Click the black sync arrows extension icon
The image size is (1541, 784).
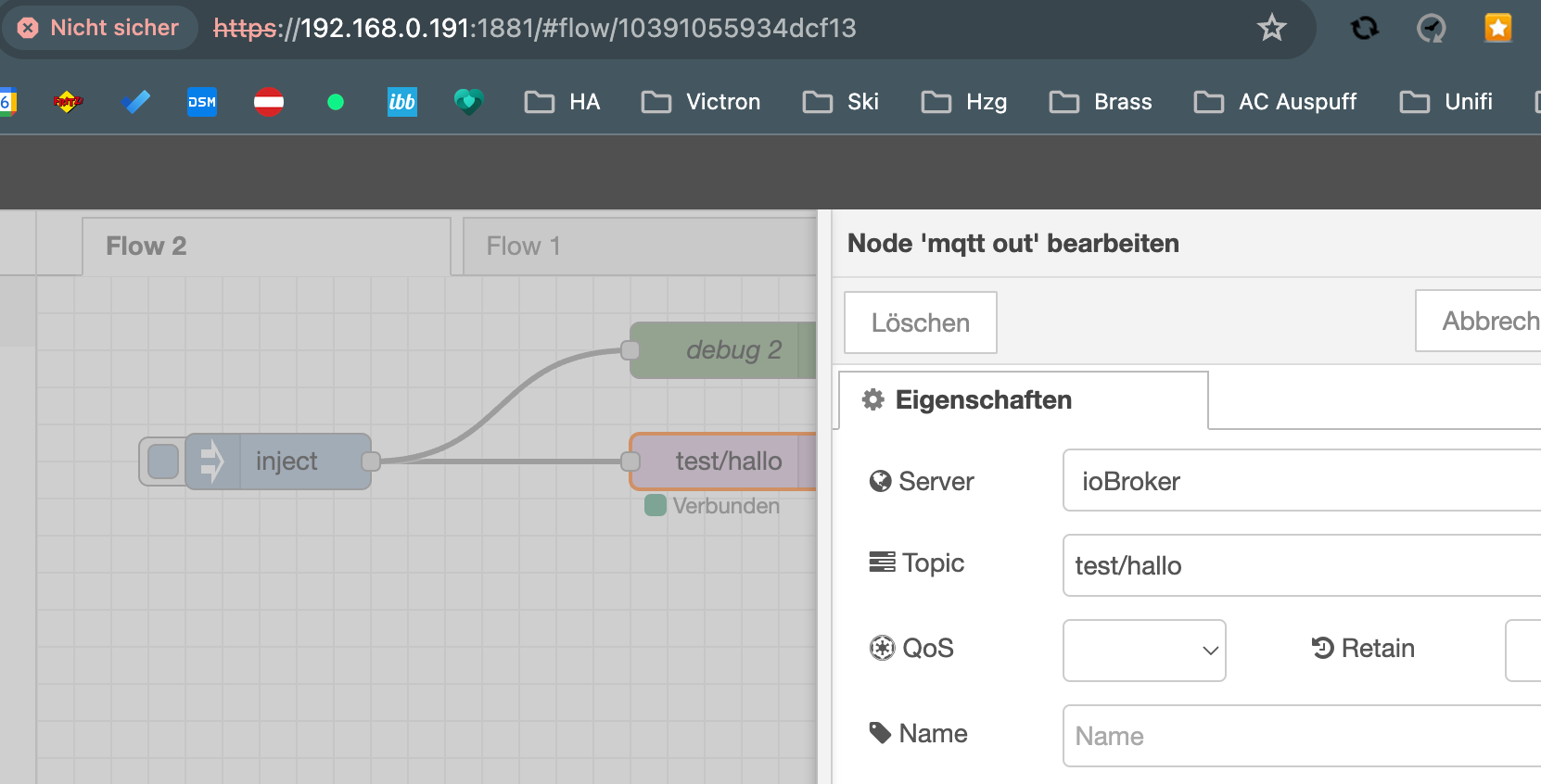click(1364, 28)
